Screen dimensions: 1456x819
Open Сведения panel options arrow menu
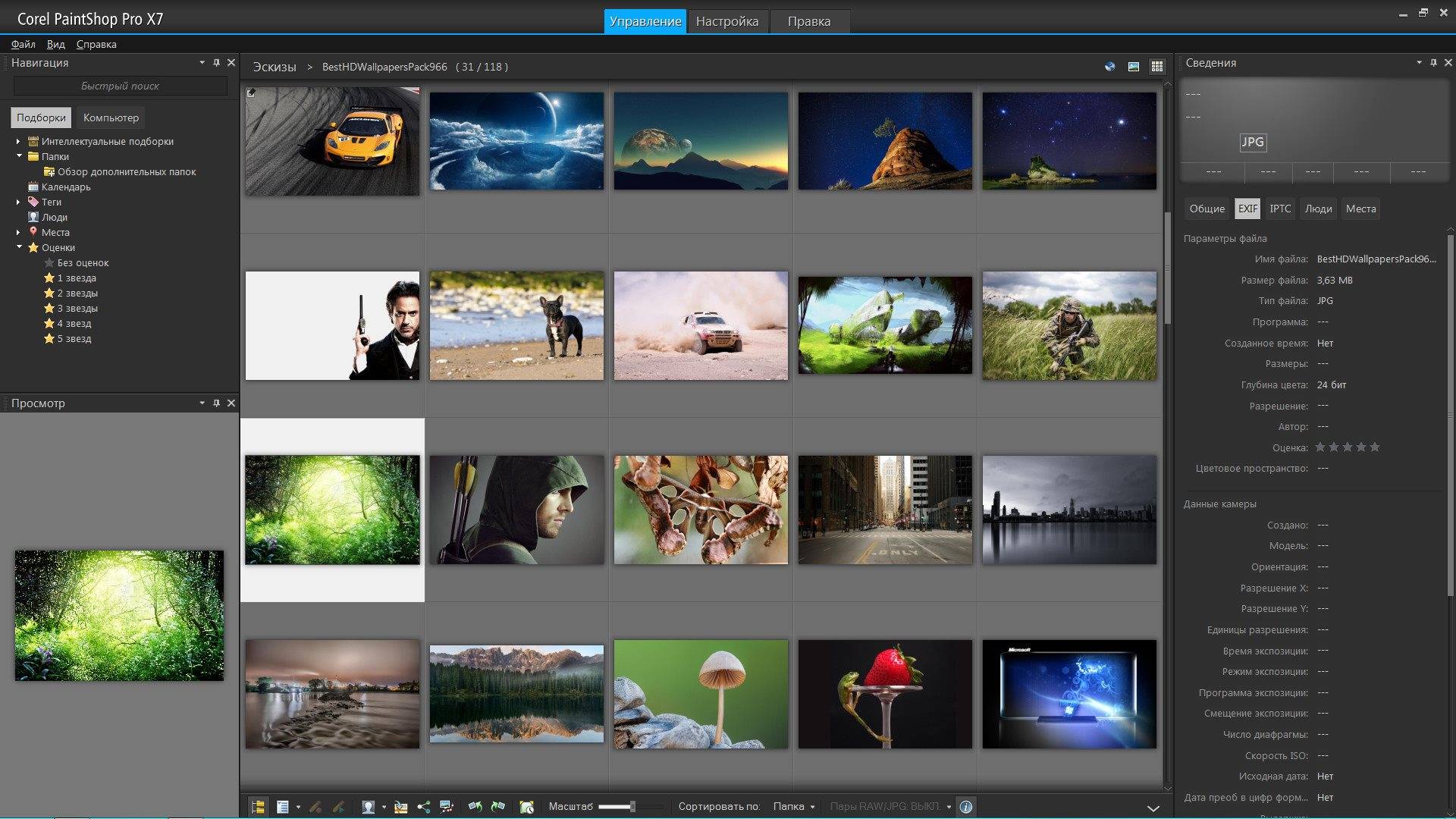[1419, 63]
